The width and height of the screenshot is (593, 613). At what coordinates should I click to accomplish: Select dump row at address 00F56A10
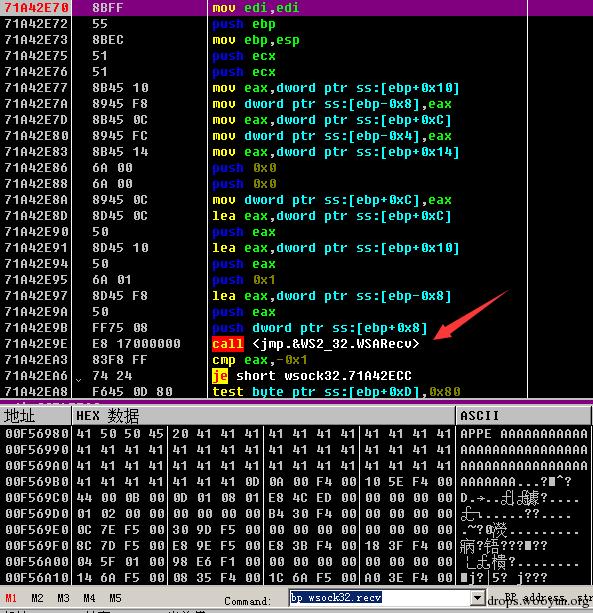point(296,577)
